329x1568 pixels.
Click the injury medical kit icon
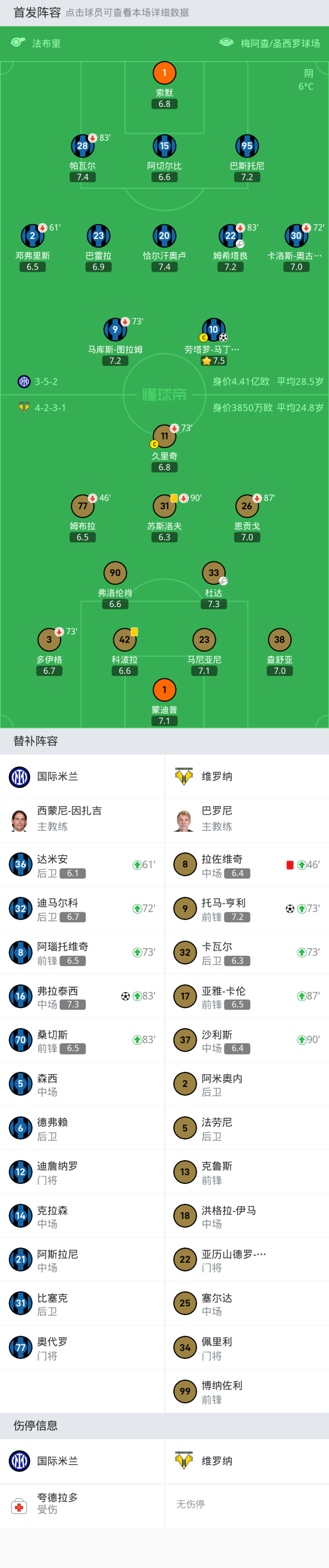[x=20, y=1507]
